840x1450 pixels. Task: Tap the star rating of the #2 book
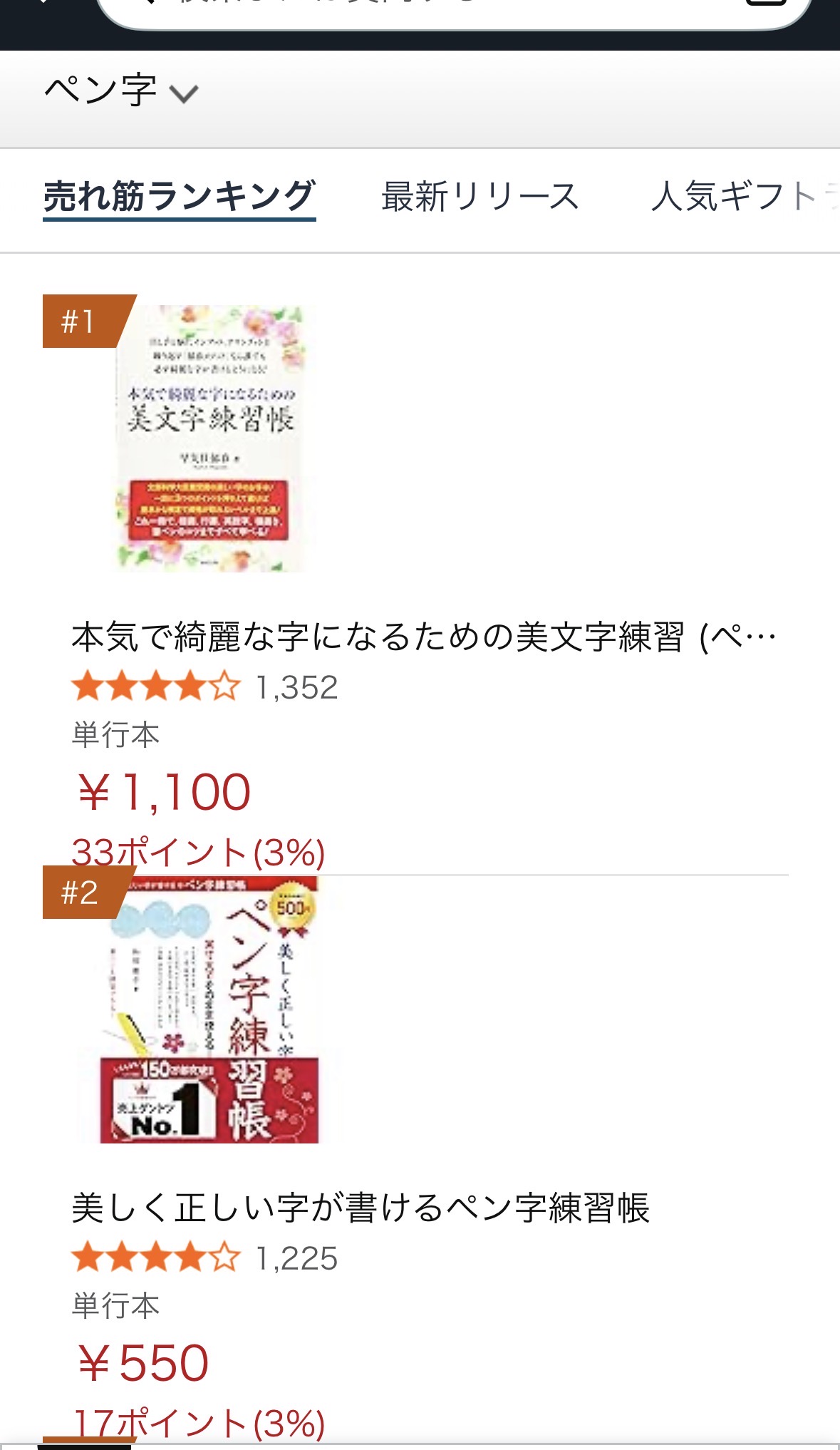[x=156, y=1258]
